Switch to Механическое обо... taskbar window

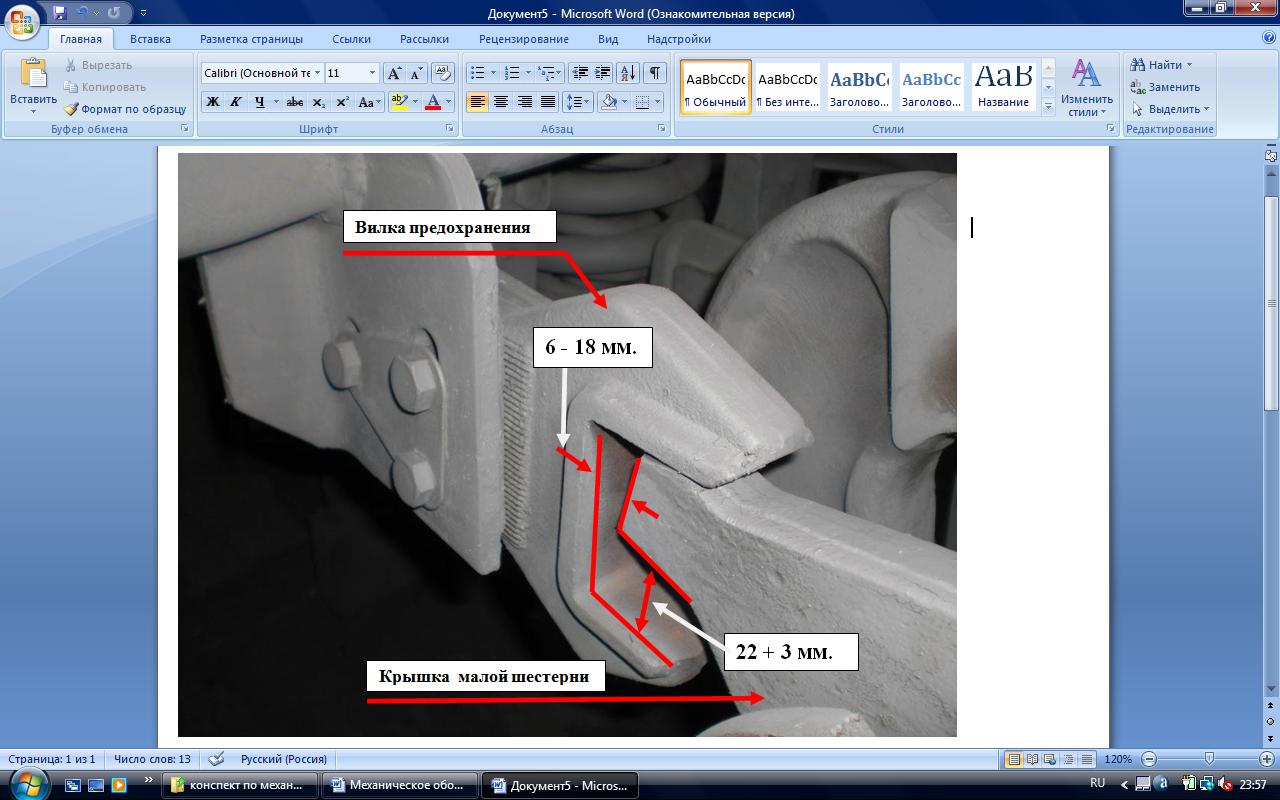[x=400, y=785]
